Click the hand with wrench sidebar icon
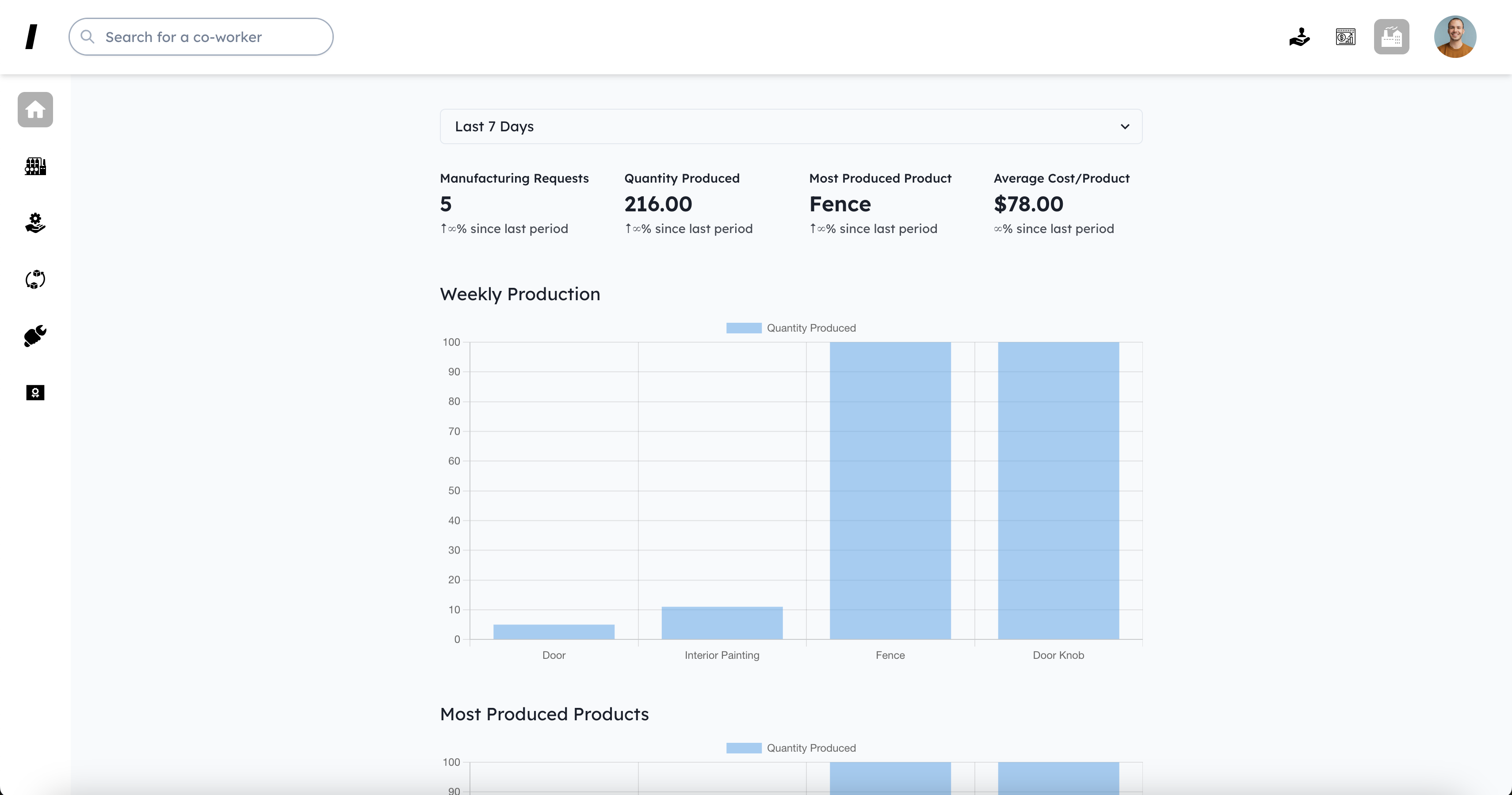This screenshot has height=795, width=1512. 35,336
